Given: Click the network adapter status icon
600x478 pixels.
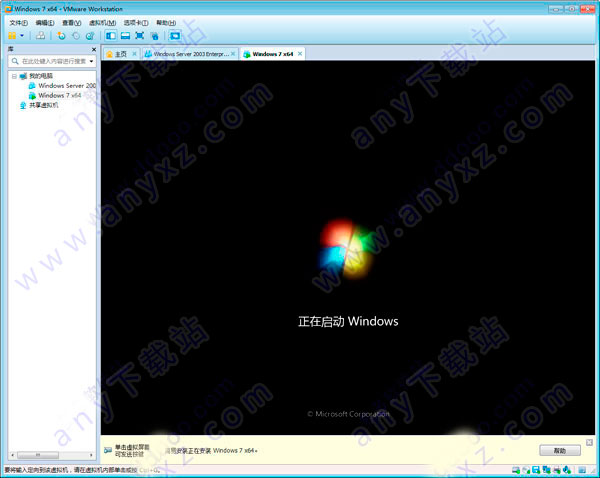Looking at the screenshot, I should point(546,470).
